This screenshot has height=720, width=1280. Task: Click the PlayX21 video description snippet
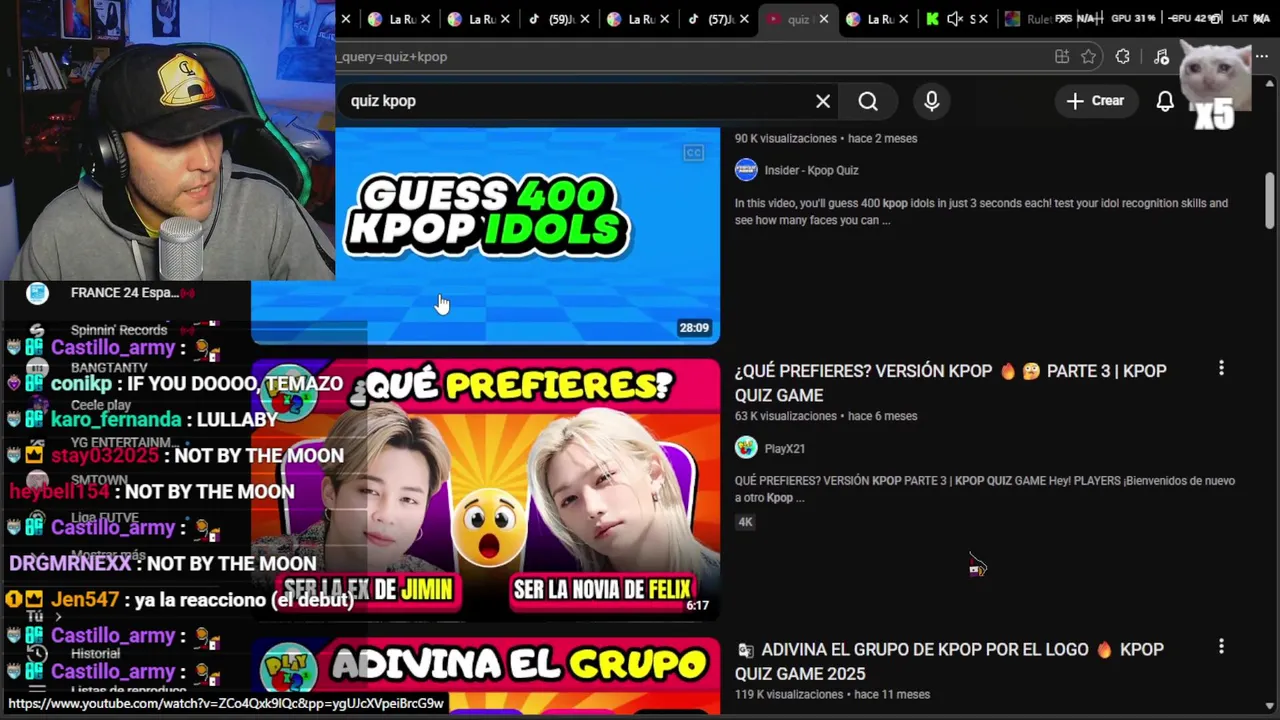(x=985, y=489)
